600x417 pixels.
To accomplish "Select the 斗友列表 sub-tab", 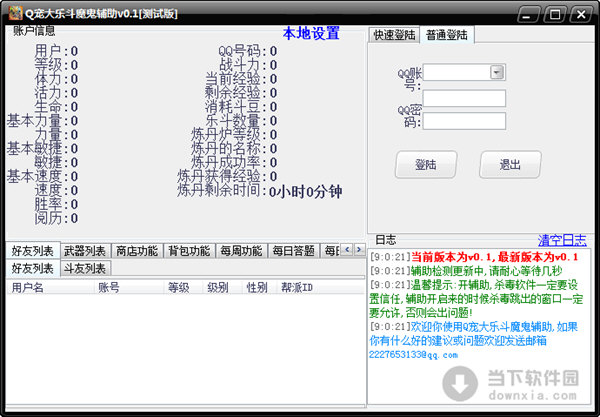I will (x=85, y=269).
